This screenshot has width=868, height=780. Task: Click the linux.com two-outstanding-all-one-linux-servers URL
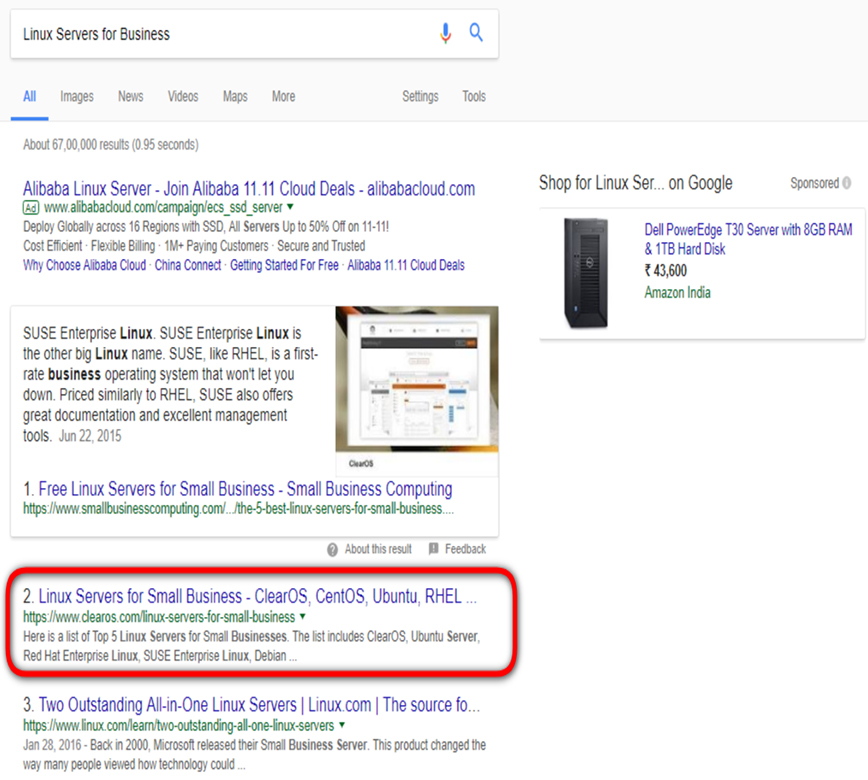(x=178, y=725)
